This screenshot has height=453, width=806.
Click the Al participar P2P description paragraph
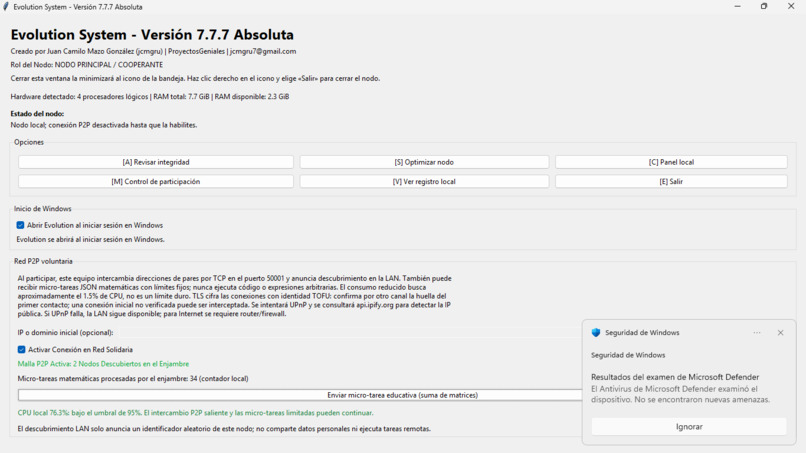coord(234,296)
